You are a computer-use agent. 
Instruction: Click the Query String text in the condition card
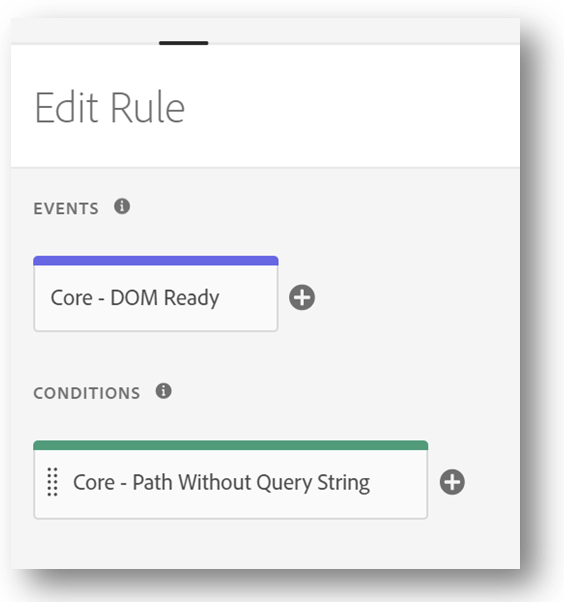(x=313, y=483)
